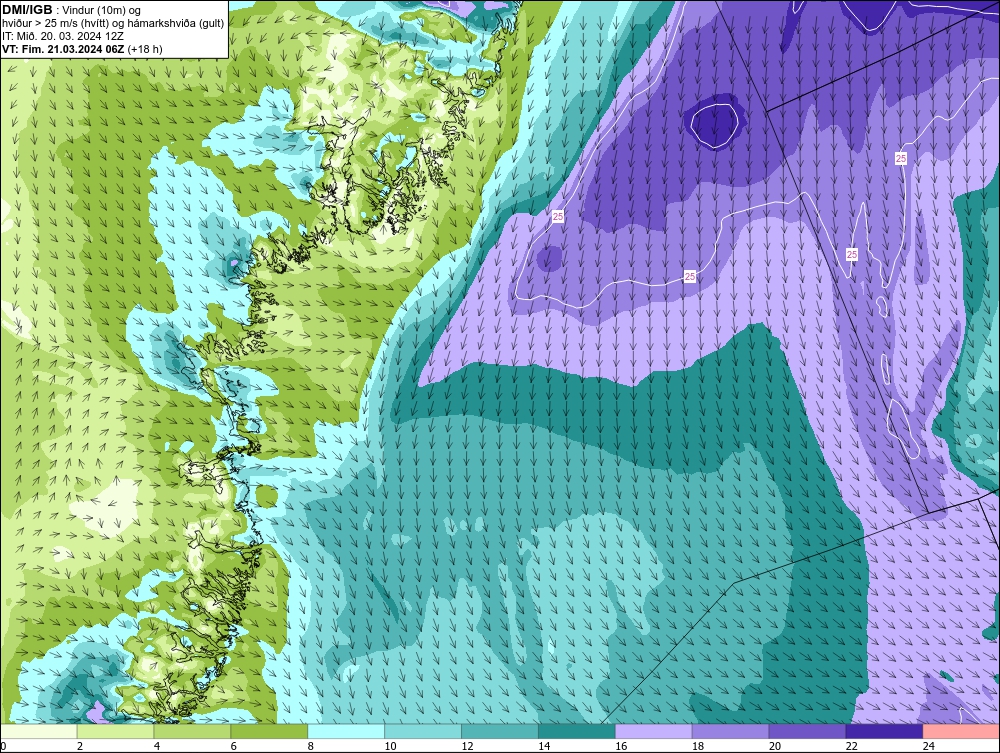Screen dimensions: 1000x753
Task: Select the light cyan swatch between 8 and 10
Action: tap(346, 731)
